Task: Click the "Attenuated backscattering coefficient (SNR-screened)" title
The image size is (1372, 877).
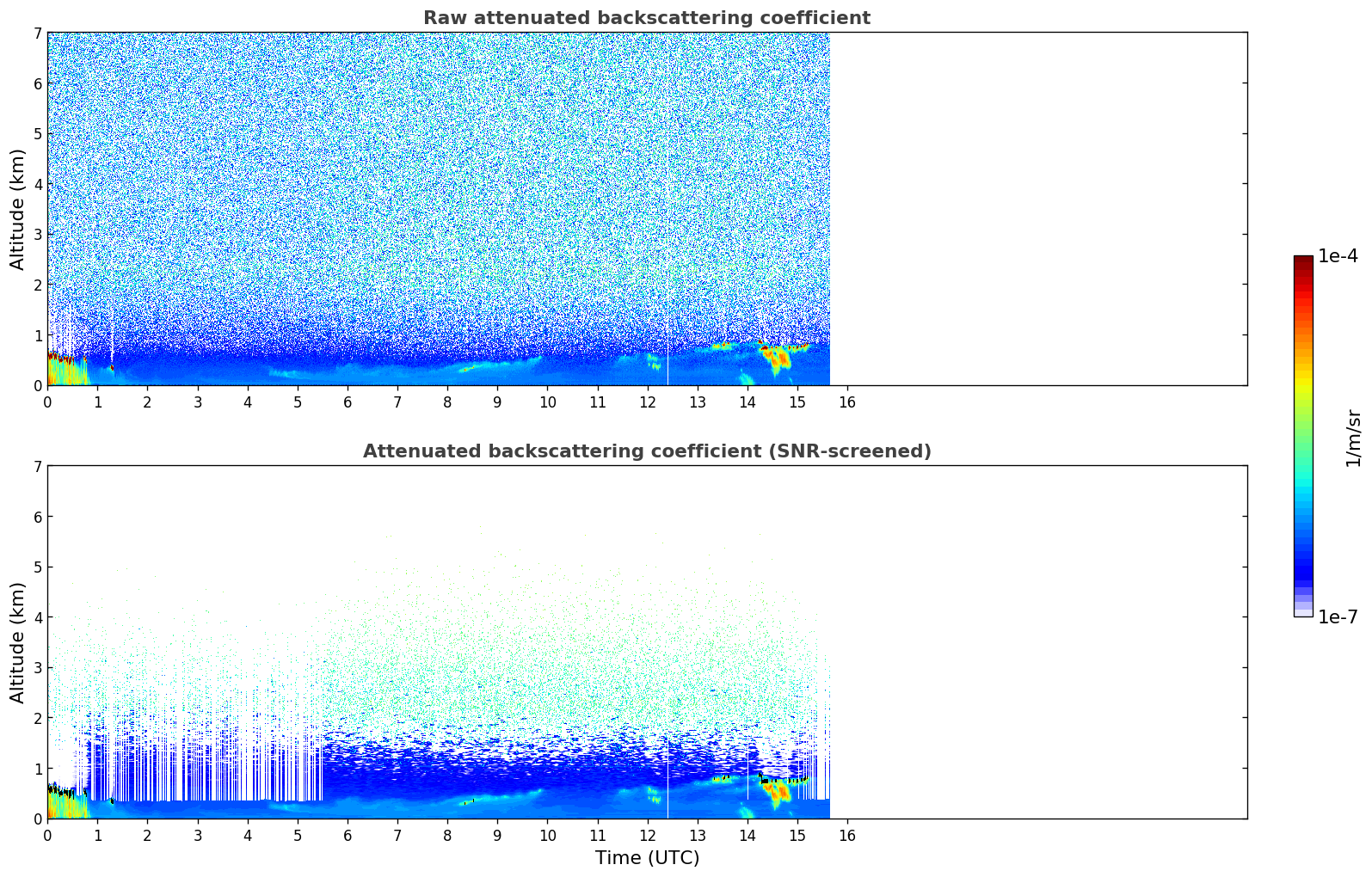Action: point(647,451)
